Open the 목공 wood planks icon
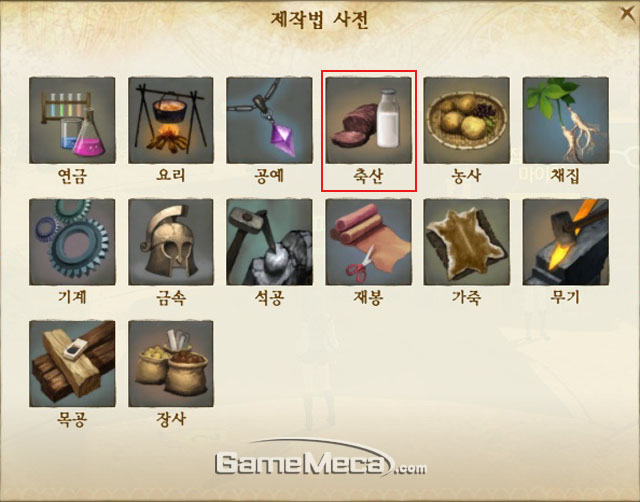This screenshot has height=502, width=640. [x=72, y=364]
